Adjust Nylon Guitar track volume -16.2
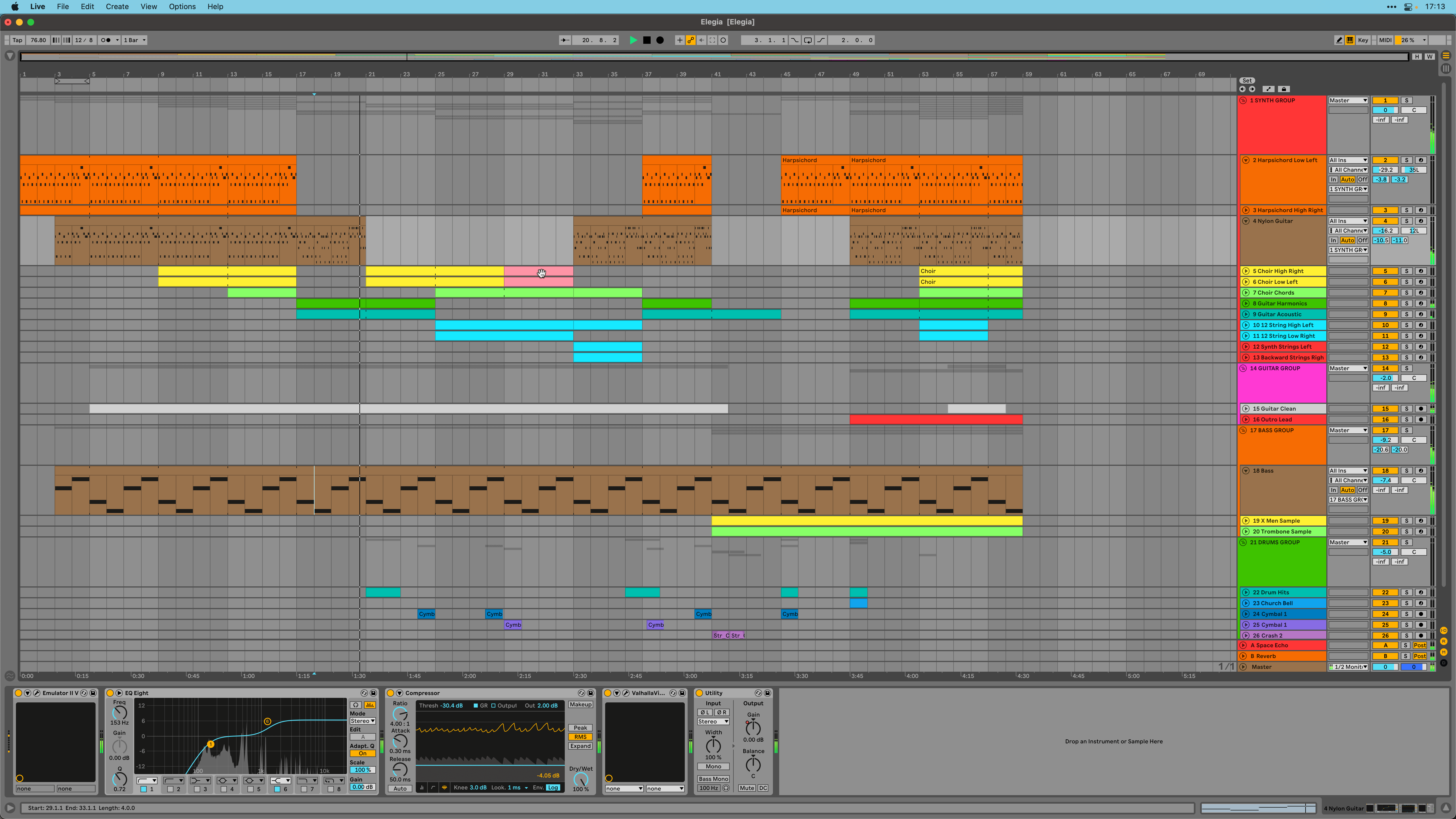Screen dimensions: 1456x819 point(1385,231)
